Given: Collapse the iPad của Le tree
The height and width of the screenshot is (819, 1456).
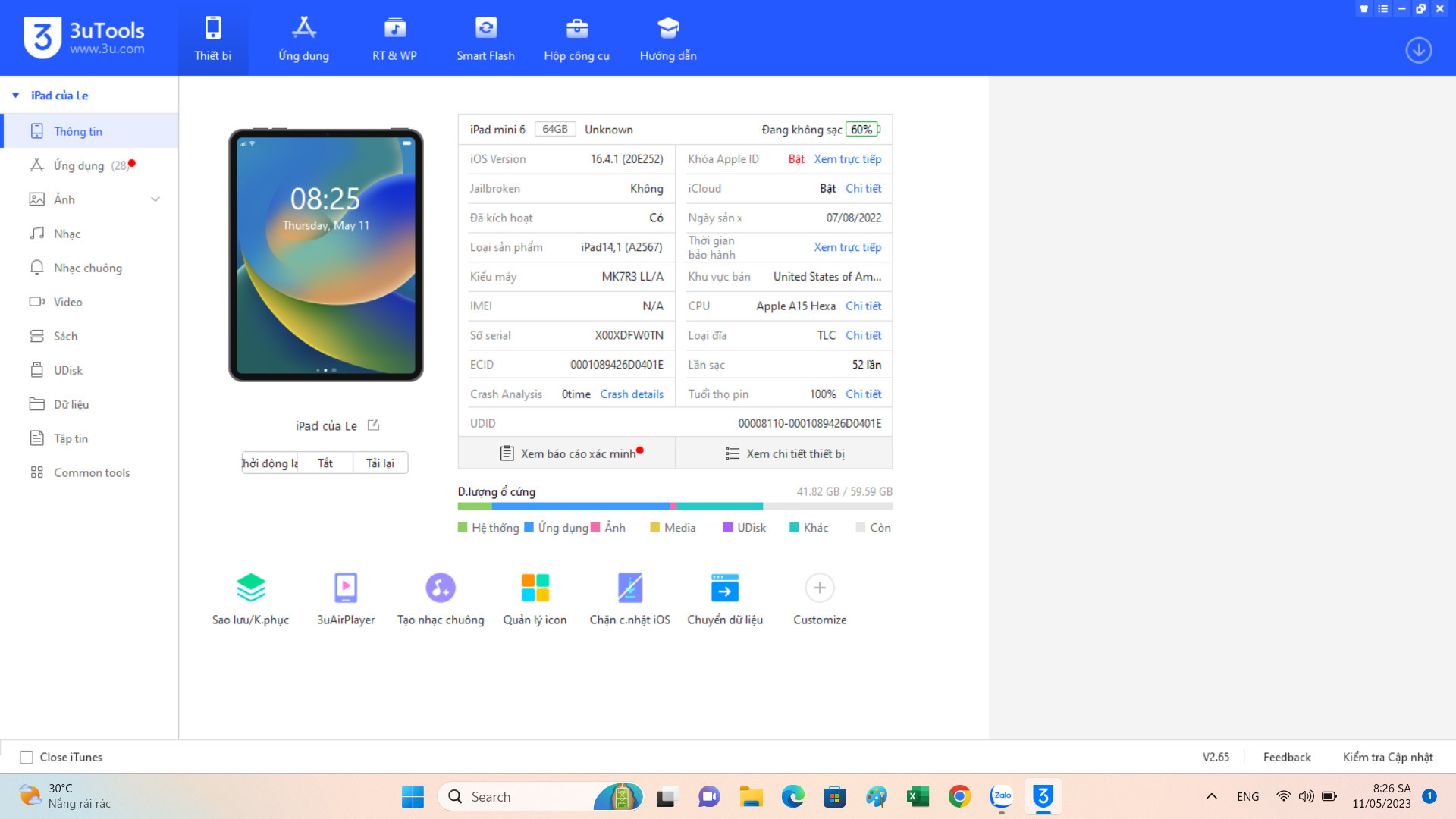Looking at the screenshot, I should coord(16,96).
